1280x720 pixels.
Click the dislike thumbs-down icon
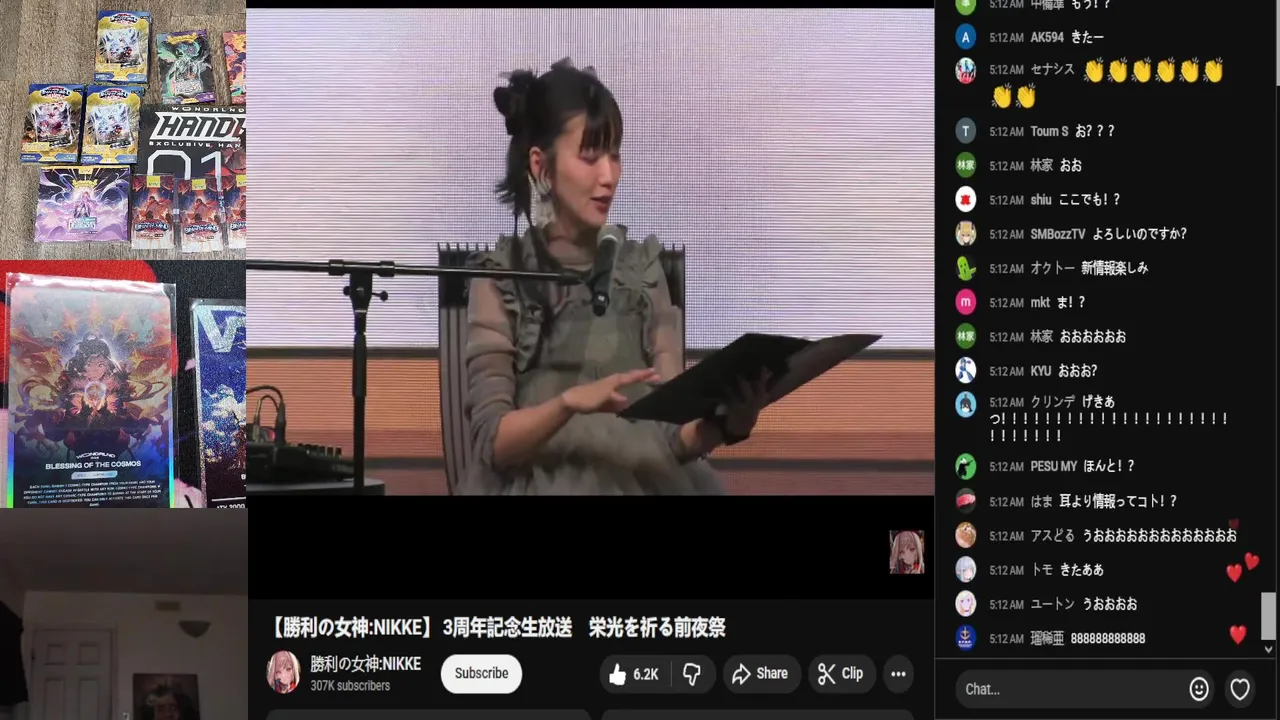[691, 675]
